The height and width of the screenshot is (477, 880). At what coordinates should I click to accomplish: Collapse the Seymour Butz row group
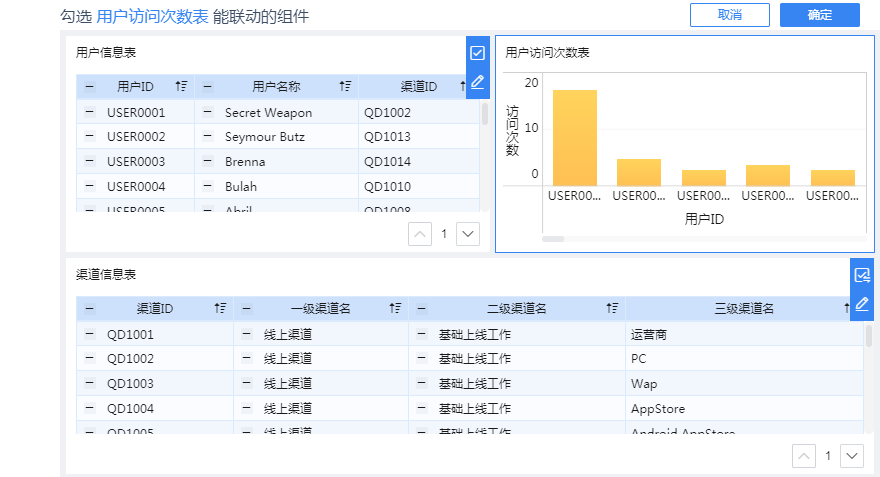[207, 136]
